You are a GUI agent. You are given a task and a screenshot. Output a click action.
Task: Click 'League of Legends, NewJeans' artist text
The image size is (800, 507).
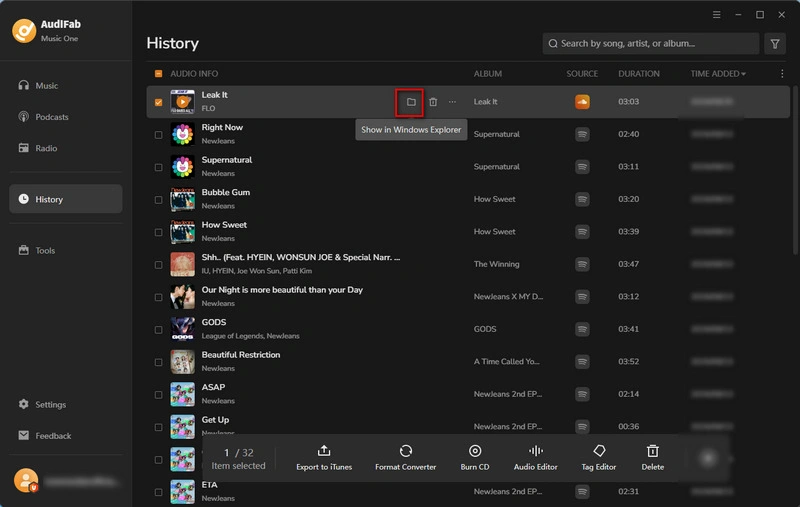251,336
